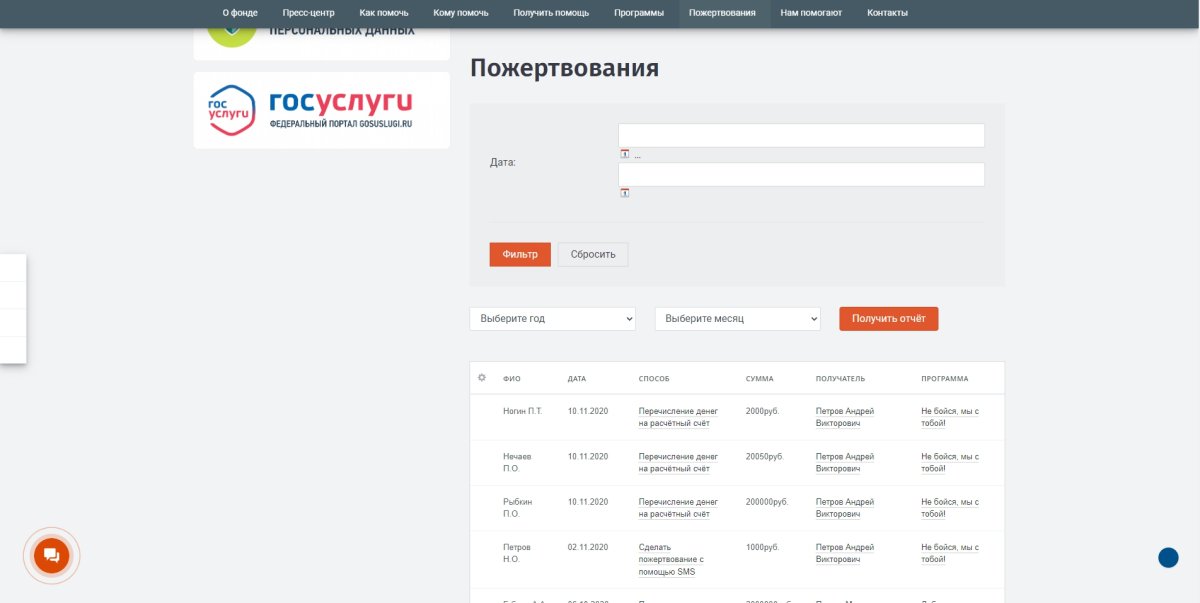Click the blue circle button at bottom right

point(1166,557)
